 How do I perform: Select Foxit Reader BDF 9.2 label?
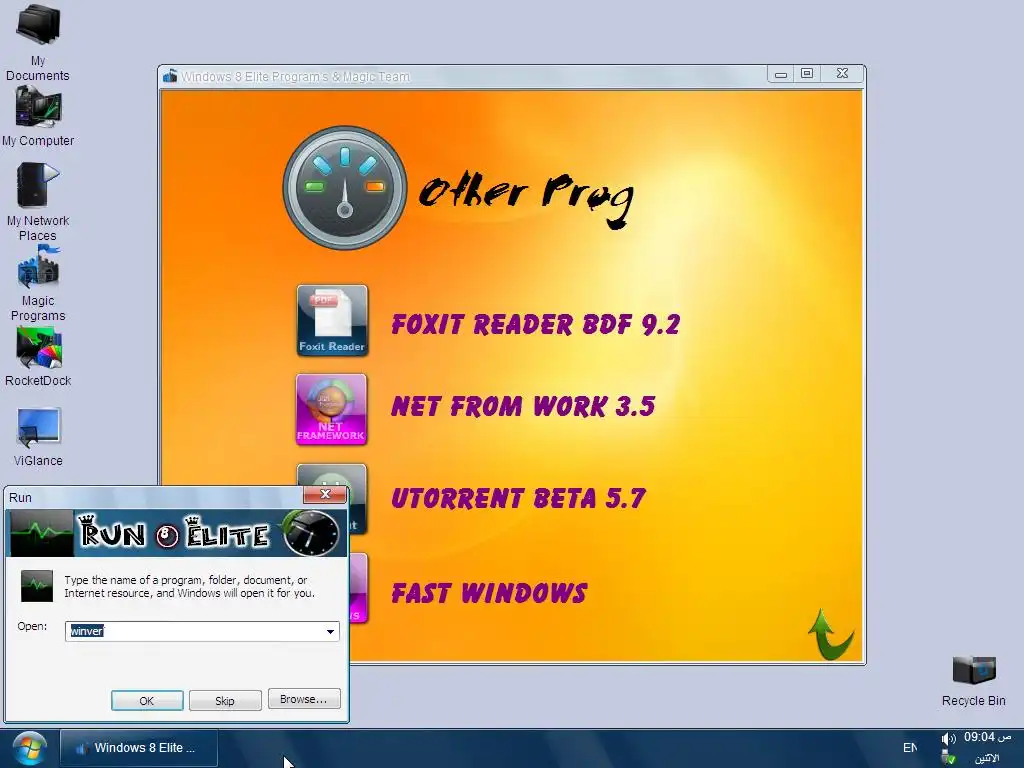click(x=536, y=325)
